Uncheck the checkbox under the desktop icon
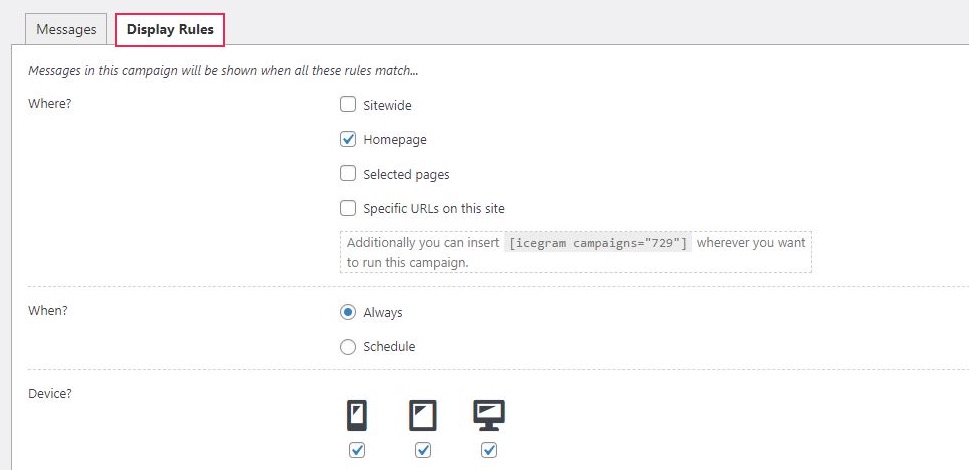This screenshot has width=969, height=470. [x=489, y=450]
